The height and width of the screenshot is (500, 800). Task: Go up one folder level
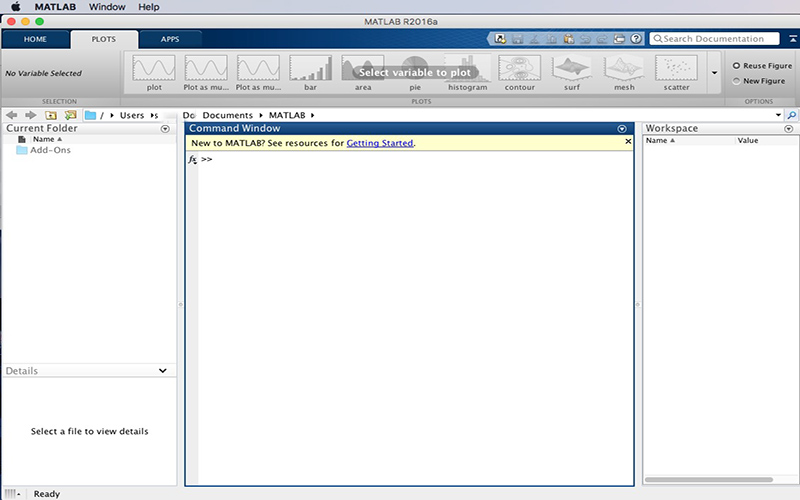coord(51,115)
